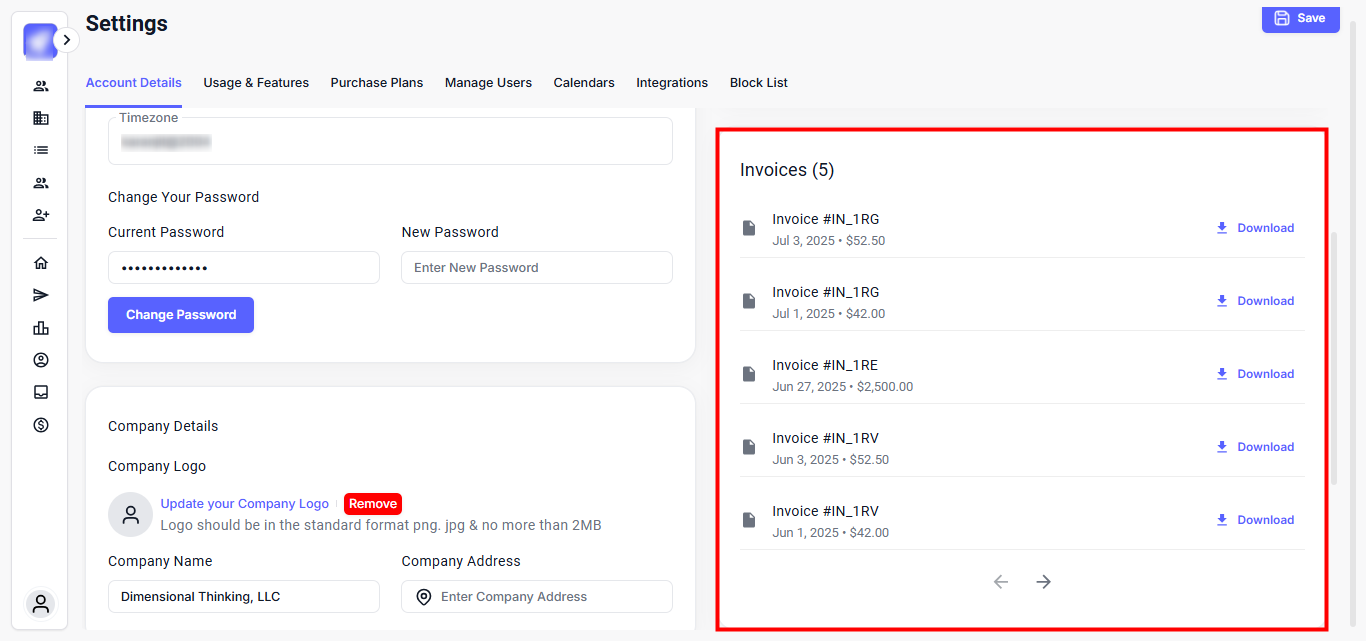
Task: Open the paper-plane send icon in the sidebar
Action: [41, 295]
